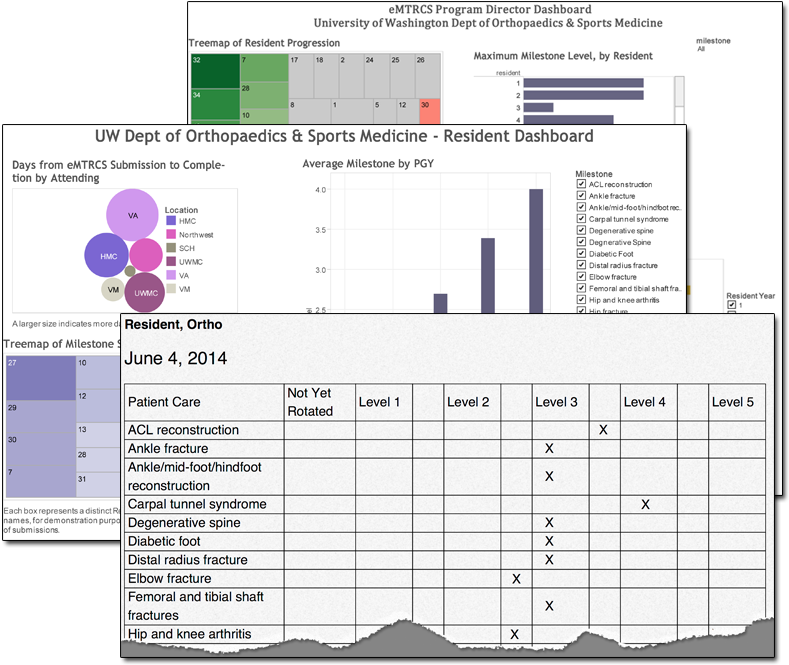
Task: Click the Level 3 column header
Action: pyautogui.click(x=556, y=402)
